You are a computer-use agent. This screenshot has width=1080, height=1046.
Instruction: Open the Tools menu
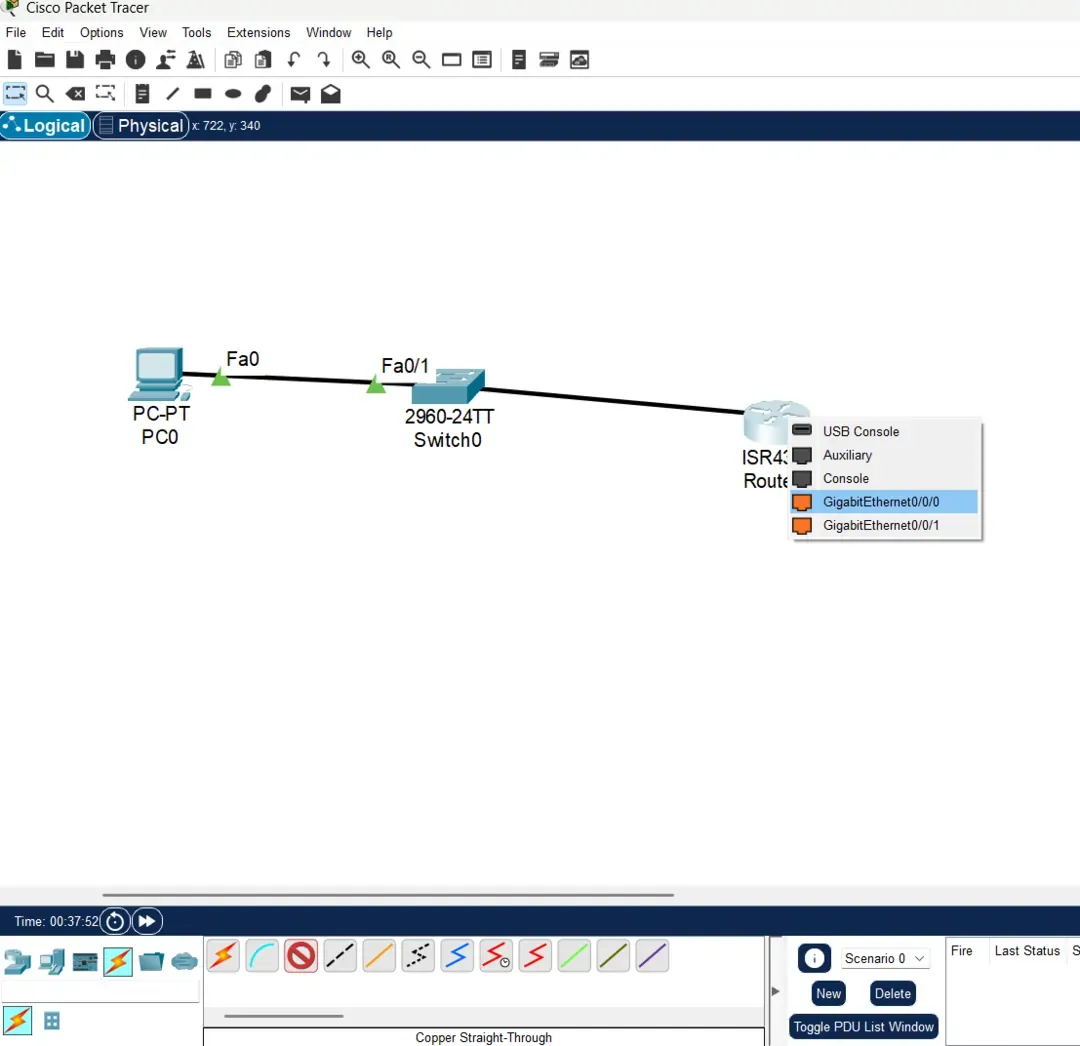[x=196, y=32]
